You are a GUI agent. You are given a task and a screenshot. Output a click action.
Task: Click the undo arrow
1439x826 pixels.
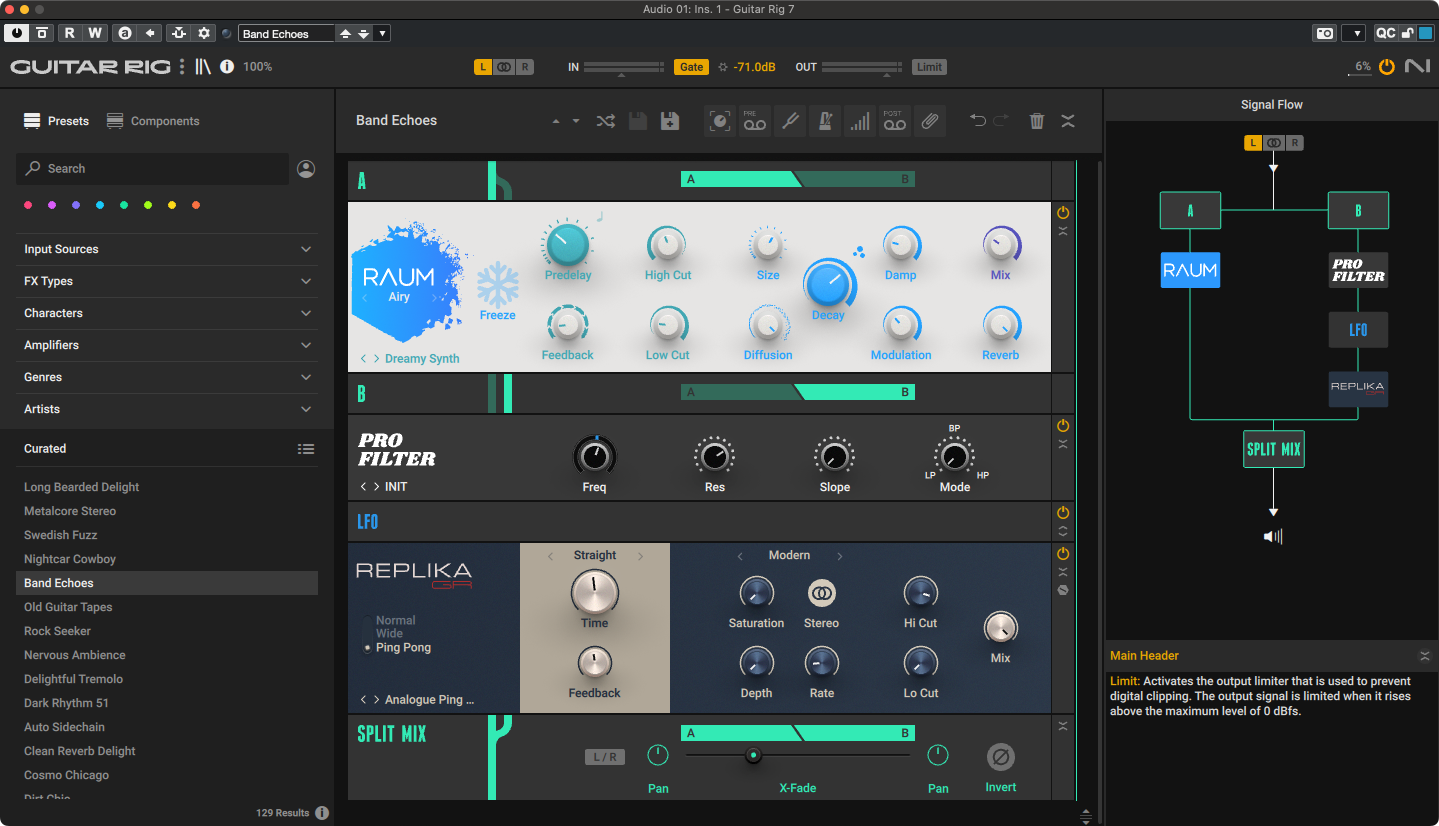[978, 121]
